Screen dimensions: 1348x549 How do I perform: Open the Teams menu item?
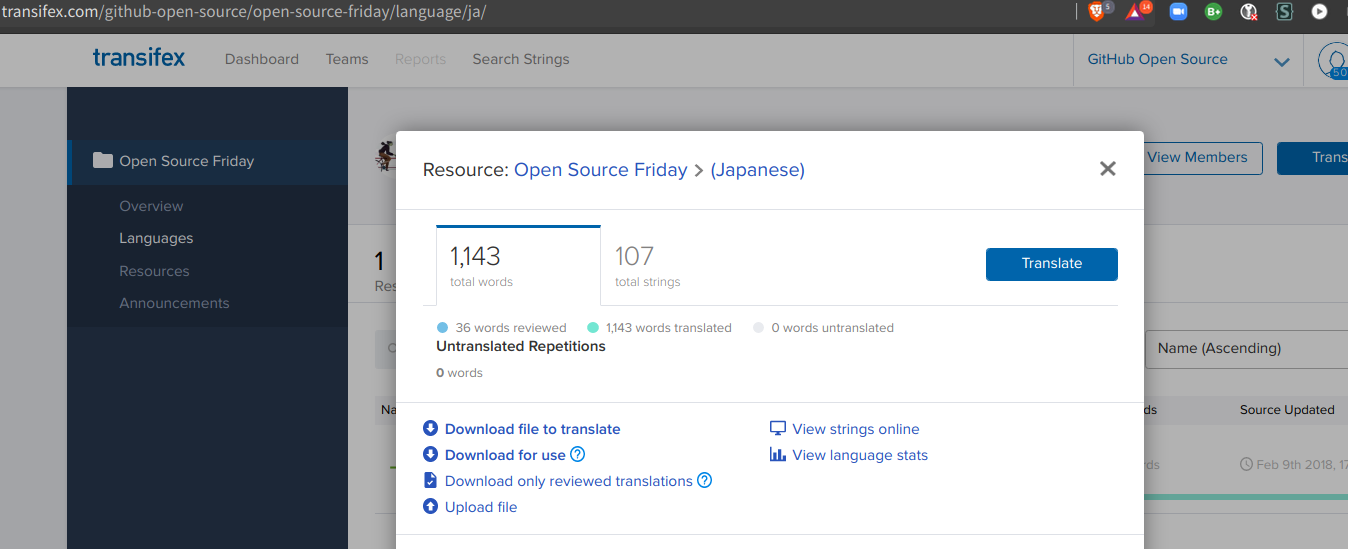tap(347, 59)
